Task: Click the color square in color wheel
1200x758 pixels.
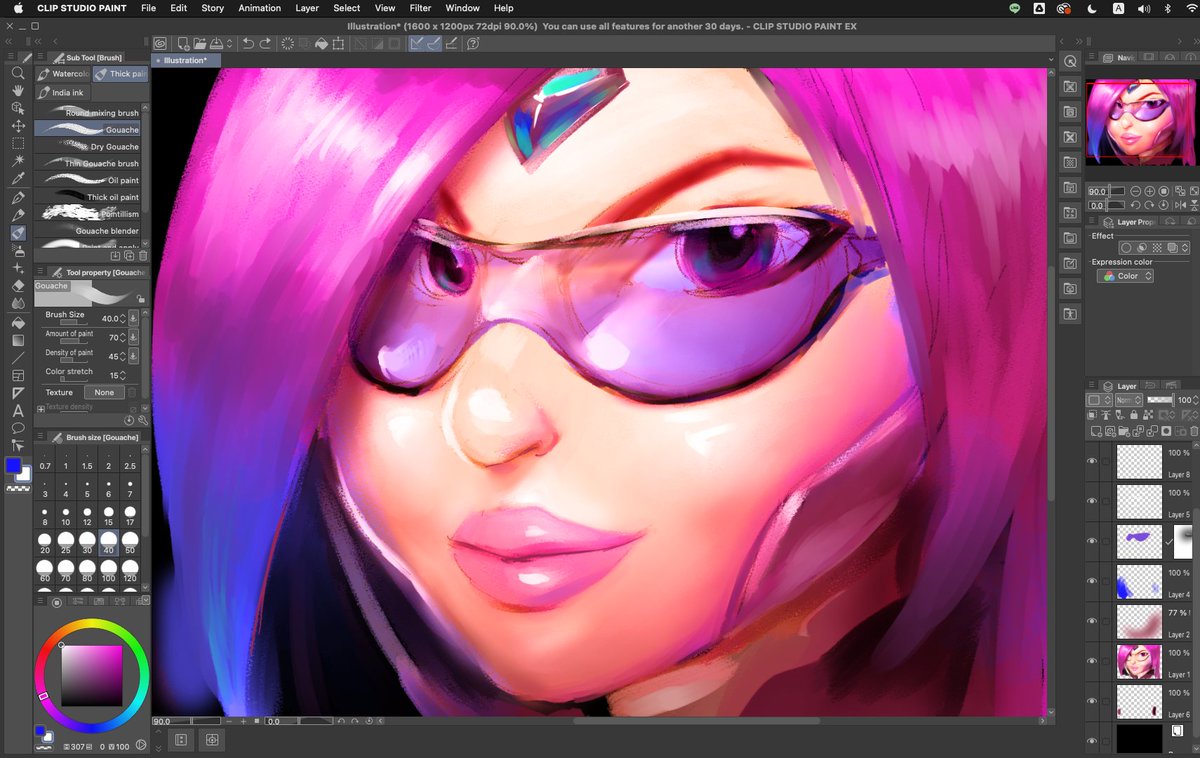Action: [92, 675]
